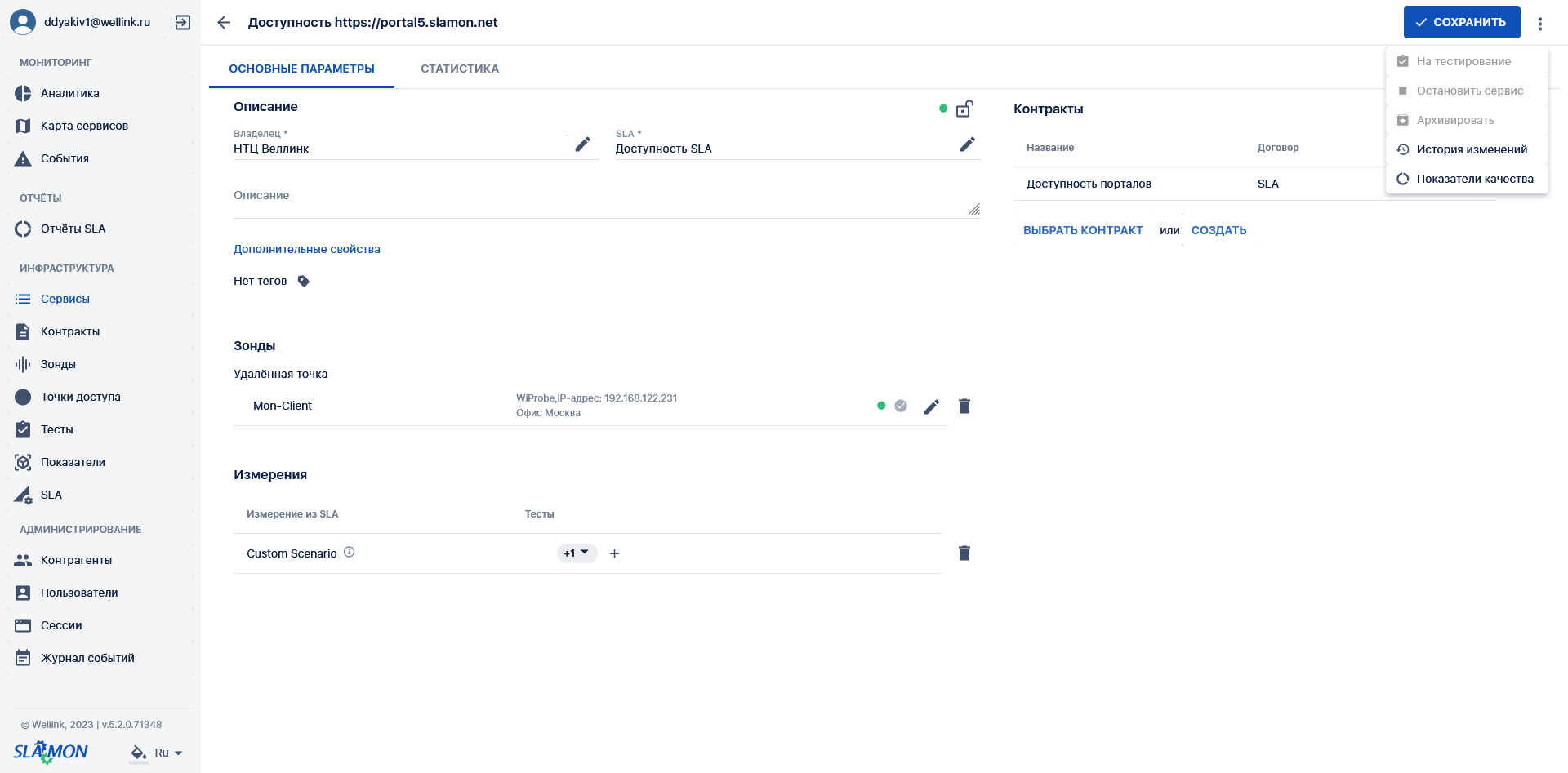
Task: Click the Создать contract button
Action: coord(1218,230)
